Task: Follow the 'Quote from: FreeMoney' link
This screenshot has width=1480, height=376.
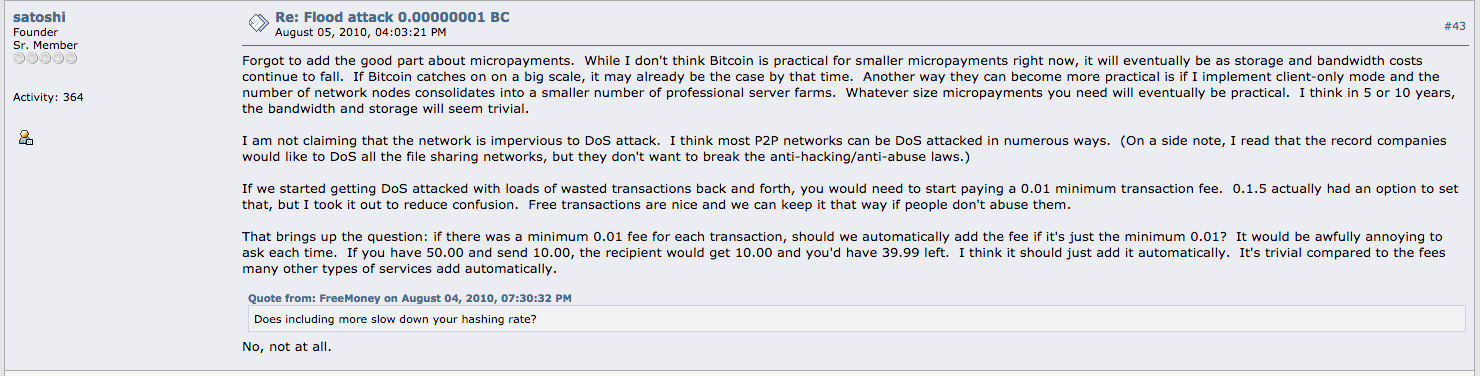Action: (410, 298)
